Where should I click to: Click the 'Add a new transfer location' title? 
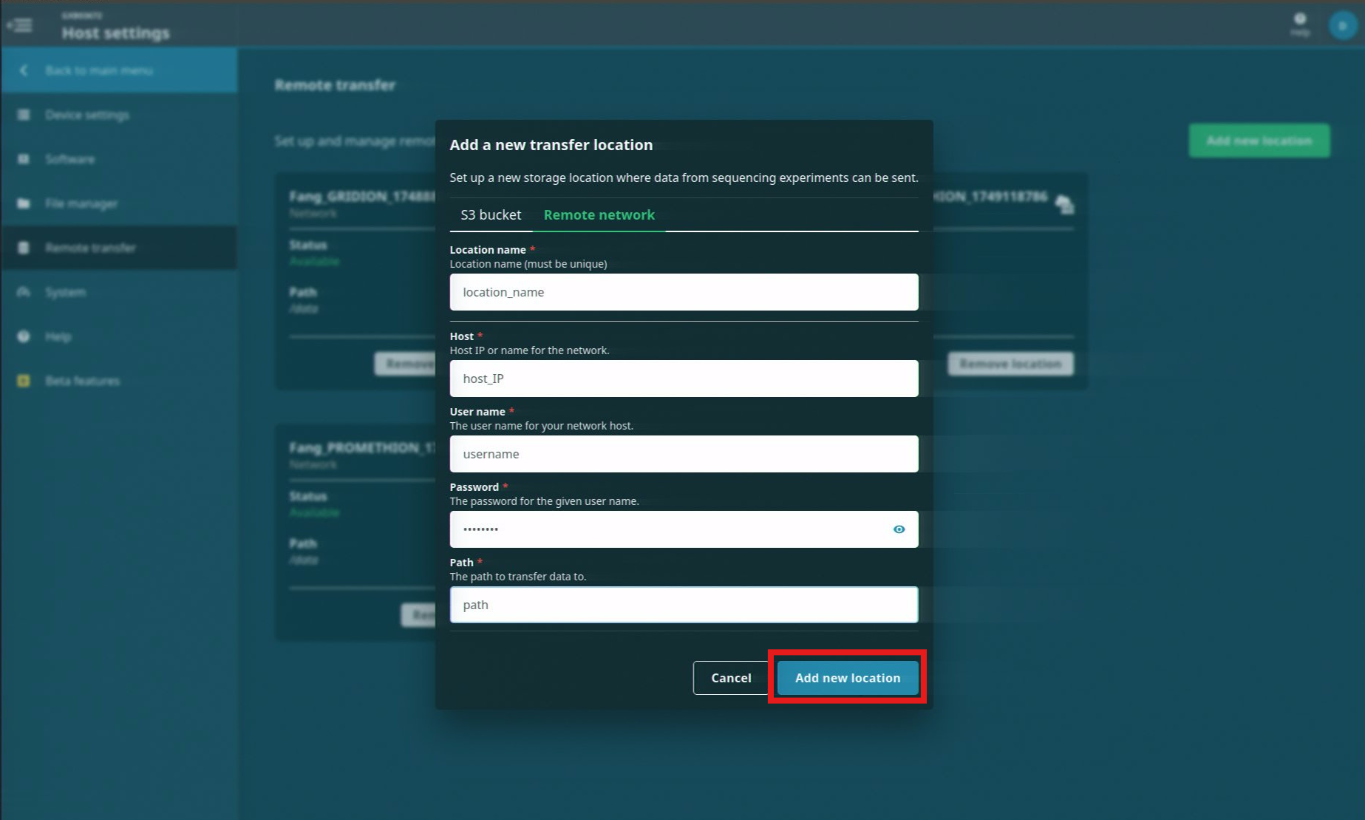(551, 145)
